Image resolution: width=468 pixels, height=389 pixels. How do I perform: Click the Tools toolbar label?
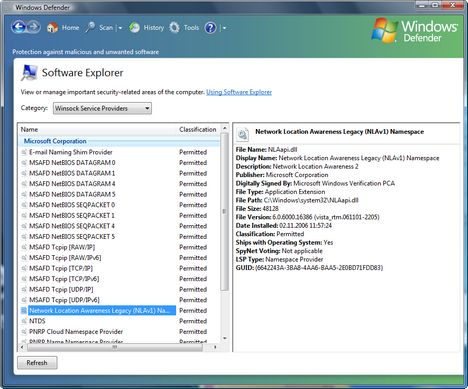(x=191, y=28)
